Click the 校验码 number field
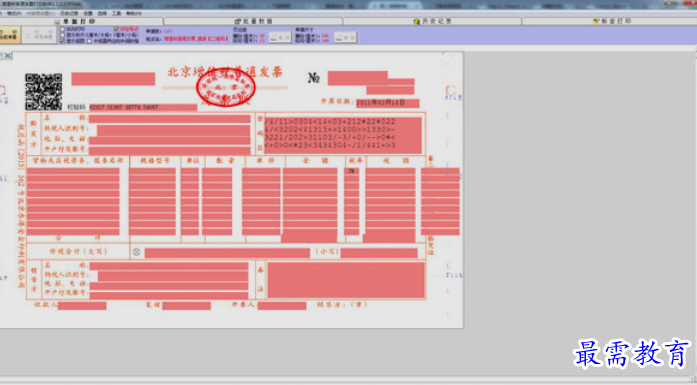This screenshot has height=385, width=697. [x=143, y=107]
